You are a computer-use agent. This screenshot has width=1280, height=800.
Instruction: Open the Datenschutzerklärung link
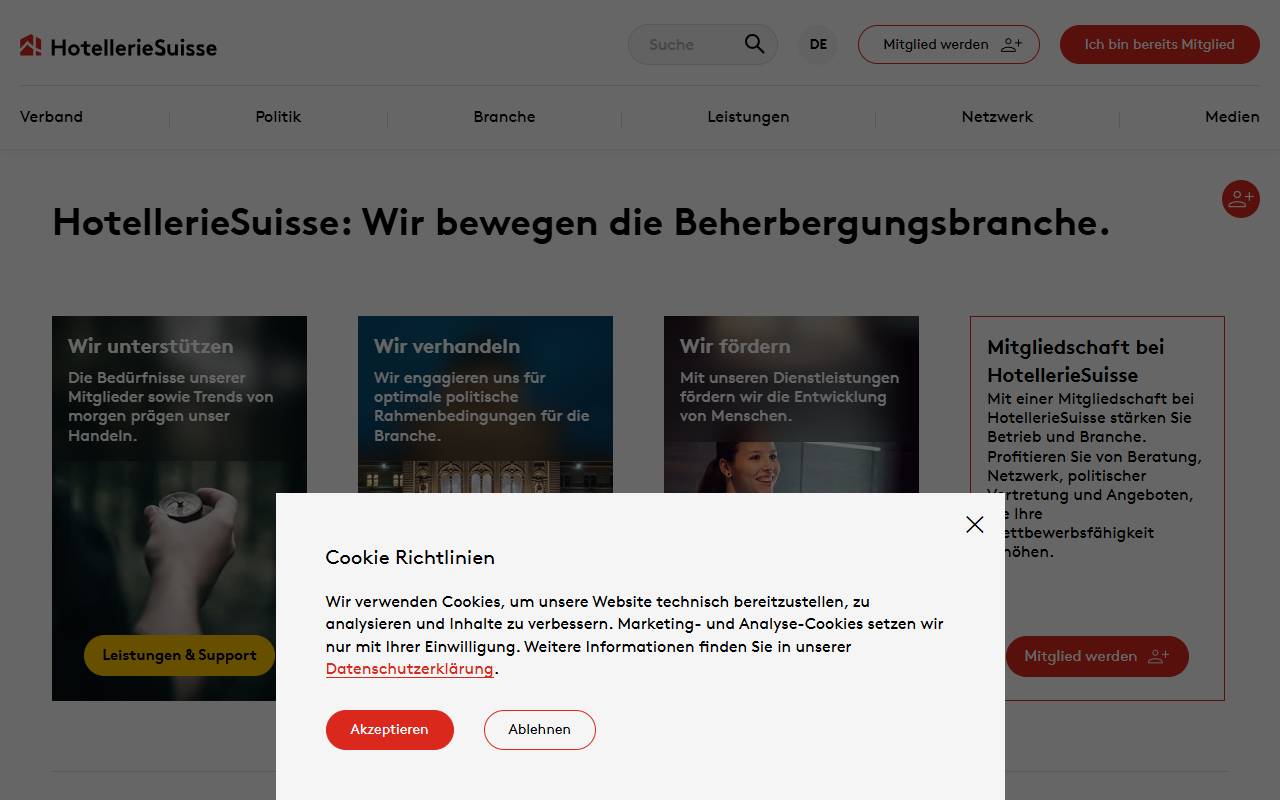click(410, 669)
